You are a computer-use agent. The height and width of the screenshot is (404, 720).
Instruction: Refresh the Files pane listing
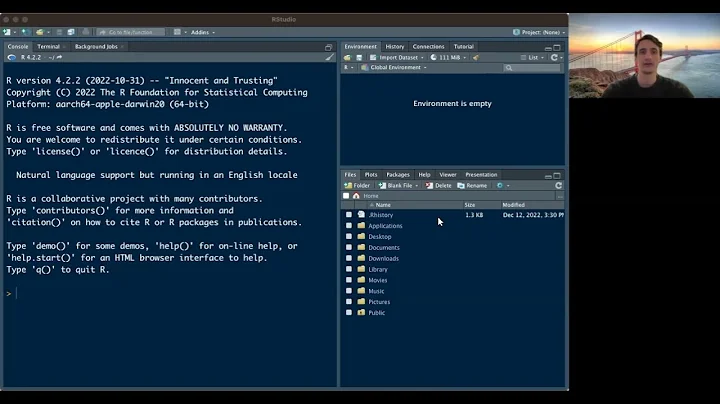(x=558, y=185)
